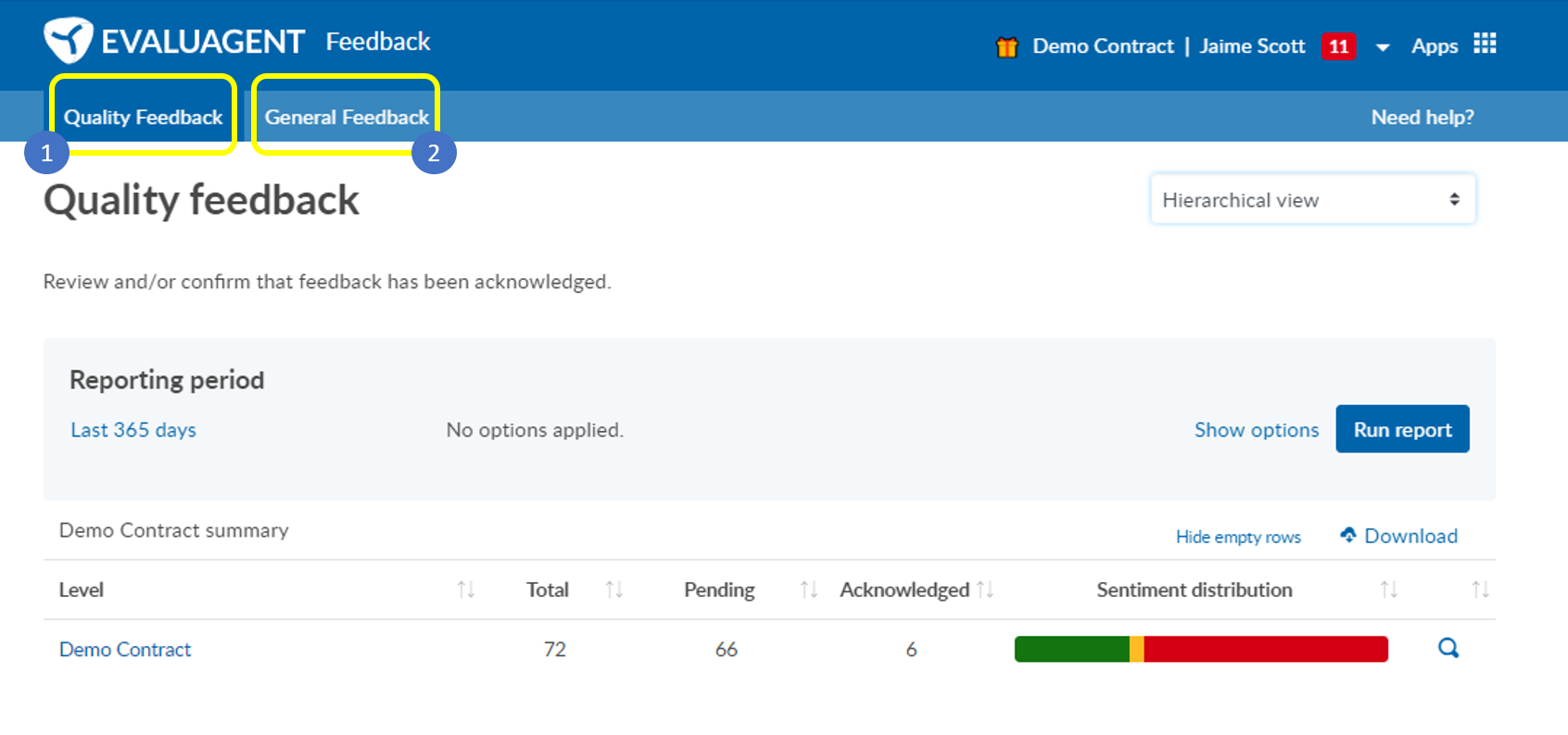
Task: Sort by Total column arrows
Action: (x=614, y=589)
